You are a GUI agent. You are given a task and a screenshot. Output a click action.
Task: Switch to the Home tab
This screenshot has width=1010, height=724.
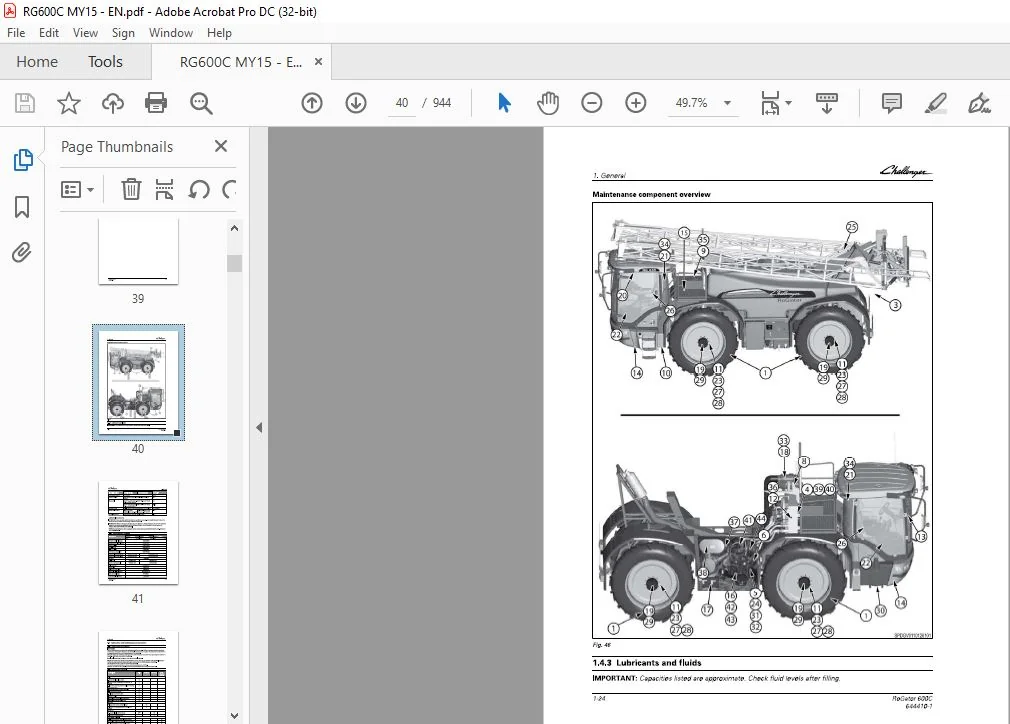(37, 62)
